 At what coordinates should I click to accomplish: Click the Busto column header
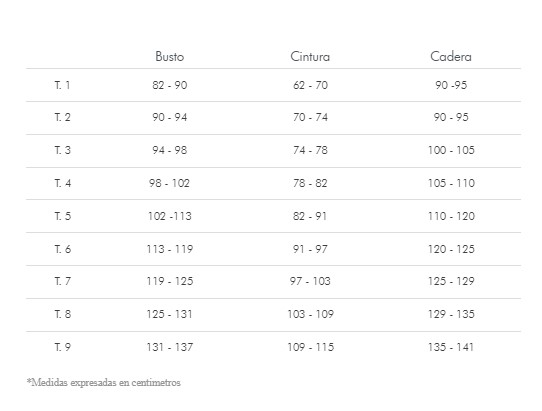(x=169, y=56)
